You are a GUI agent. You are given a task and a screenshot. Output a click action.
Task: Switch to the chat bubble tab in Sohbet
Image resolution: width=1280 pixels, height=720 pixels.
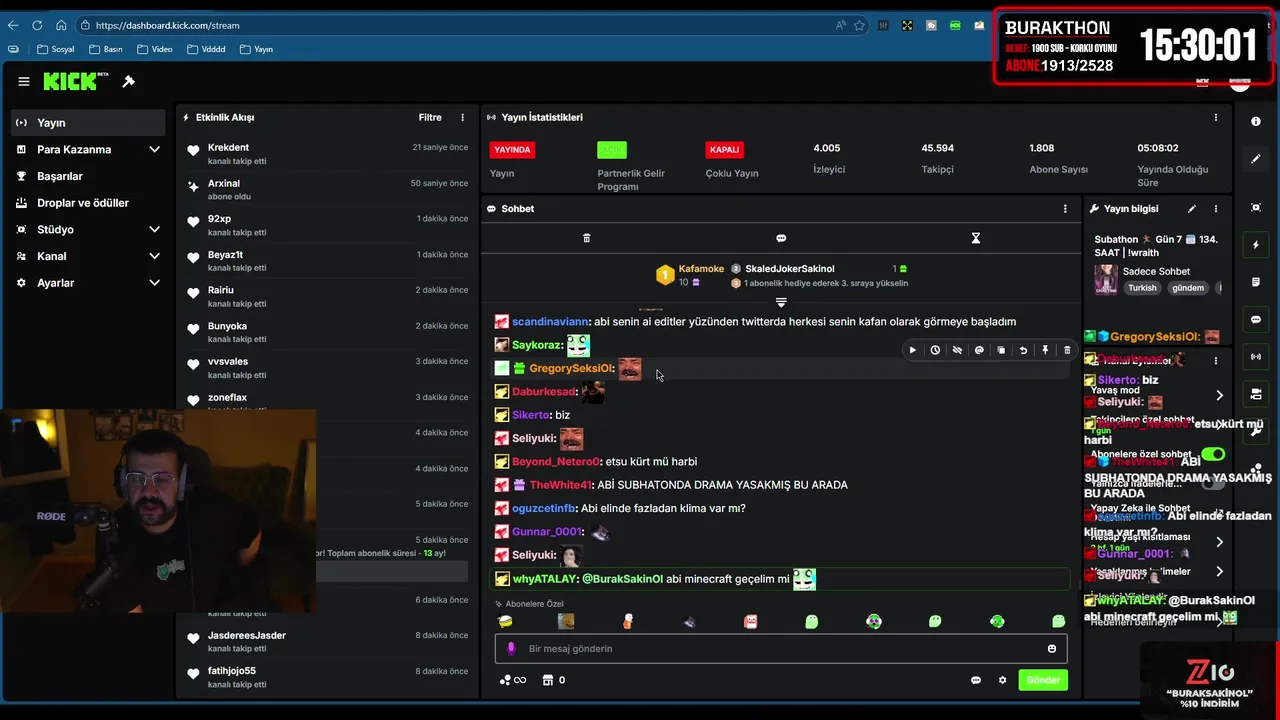[x=781, y=238]
